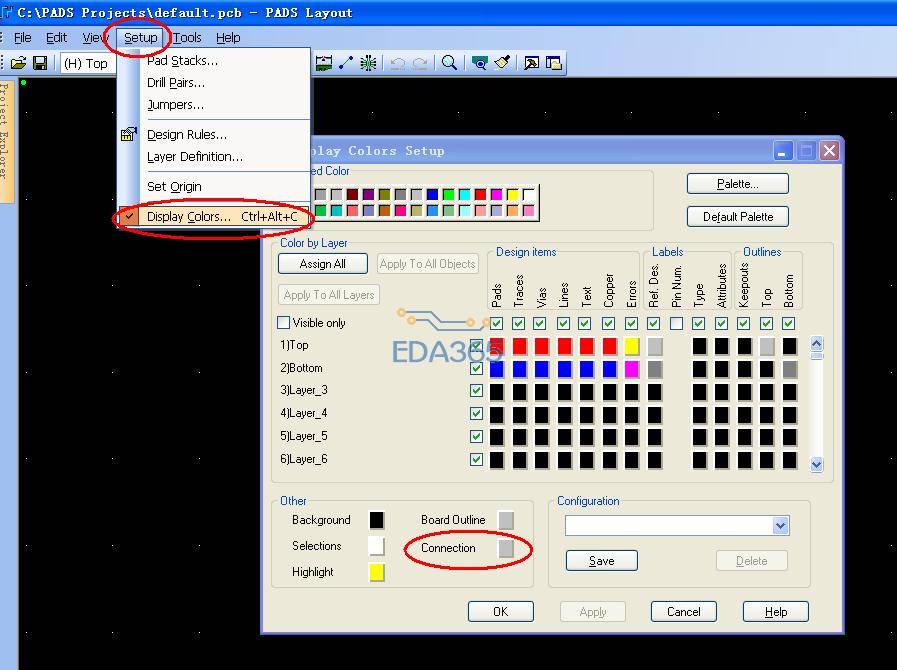Select the Zoom magnifier tool
897x670 pixels.
pos(450,63)
